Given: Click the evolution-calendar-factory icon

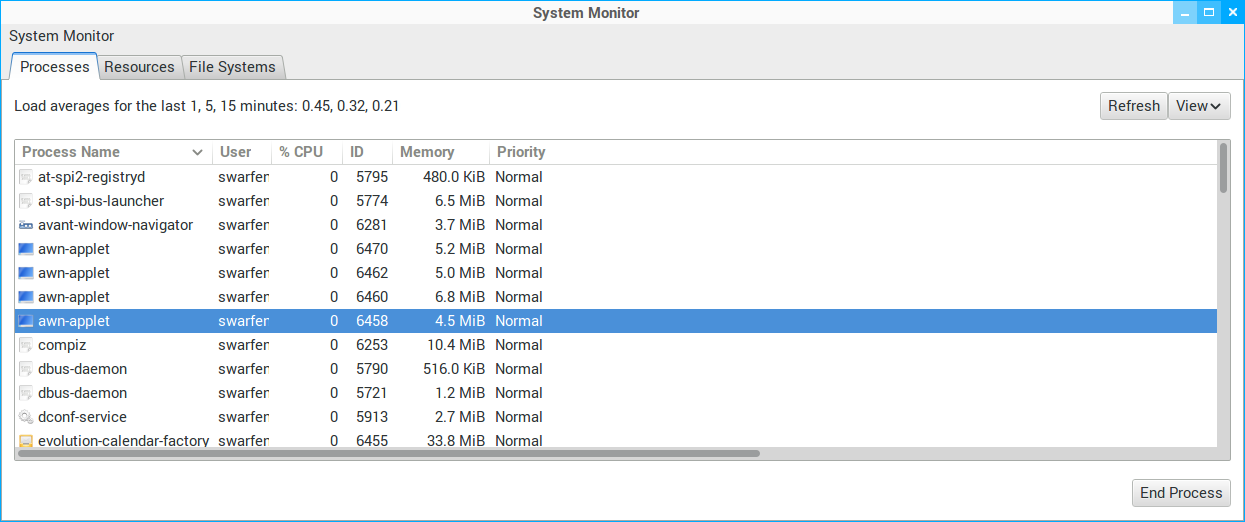Looking at the screenshot, I should (26, 441).
